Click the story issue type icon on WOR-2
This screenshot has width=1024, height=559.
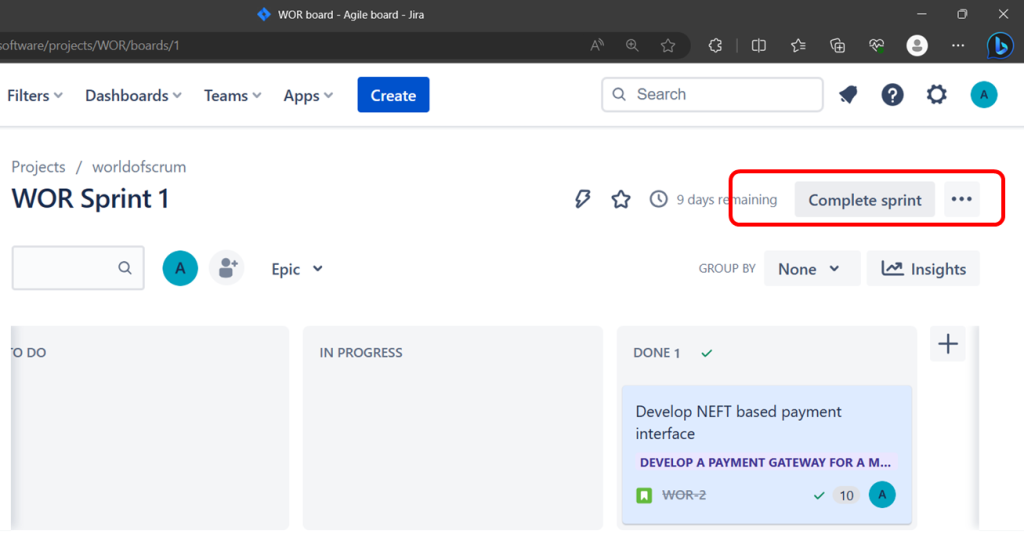(644, 495)
